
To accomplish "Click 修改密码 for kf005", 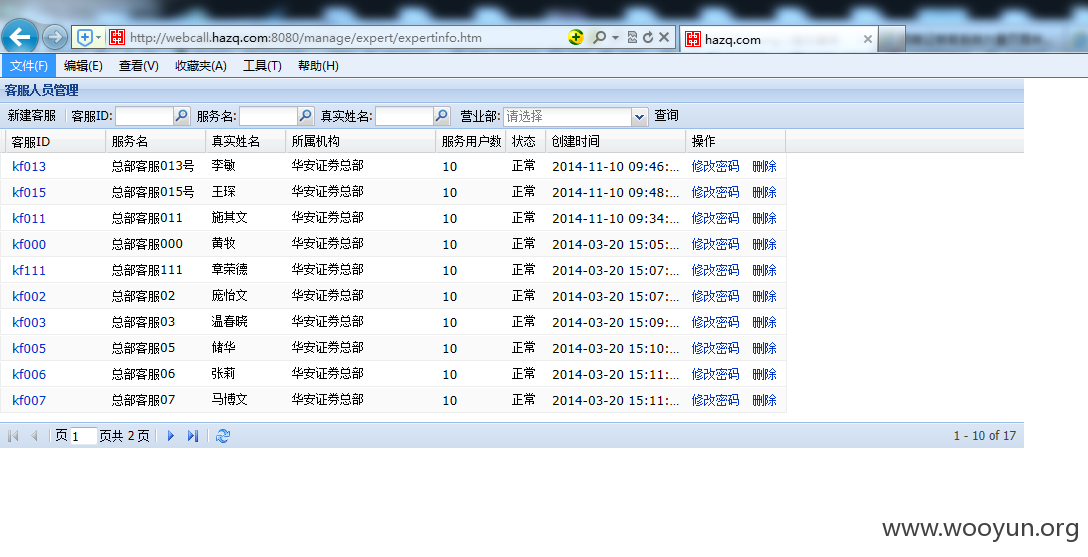I will pyautogui.click(x=715, y=348).
